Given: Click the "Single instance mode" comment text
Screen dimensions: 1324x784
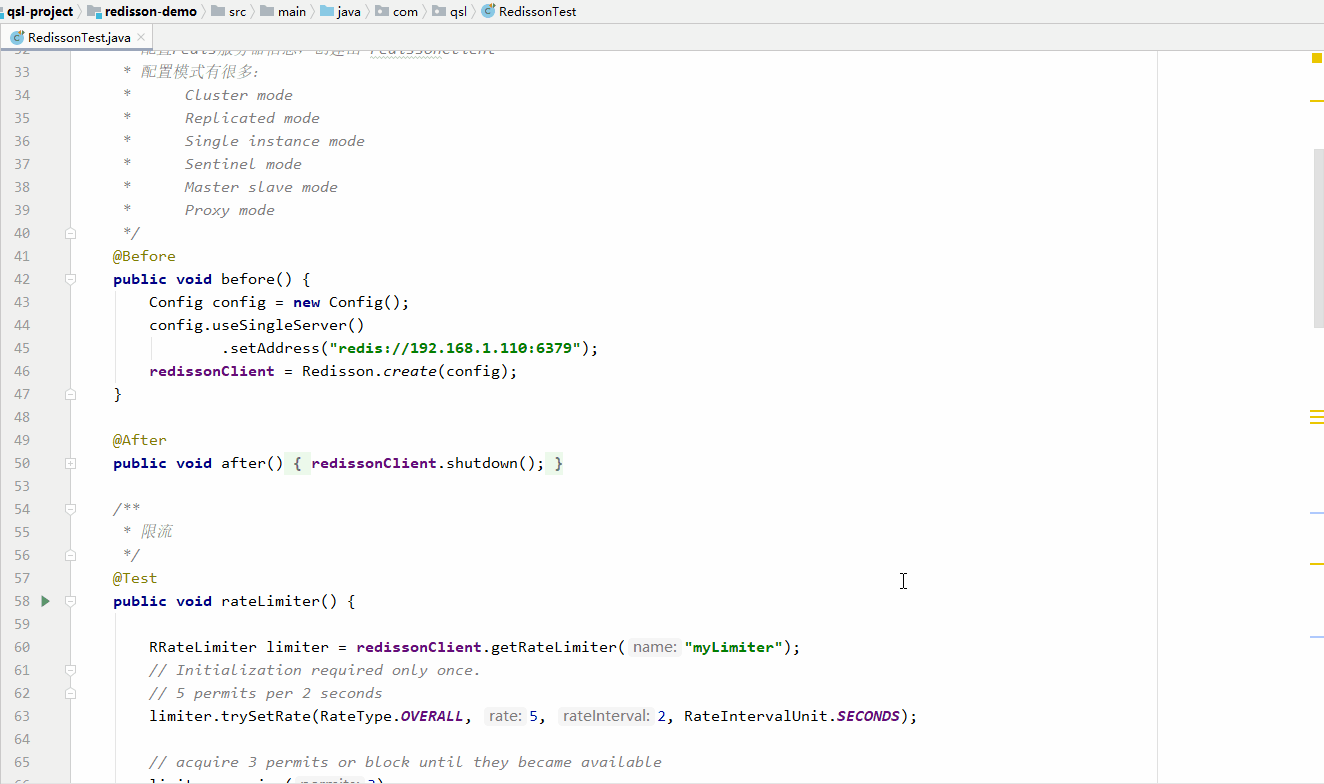Looking at the screenshot, I should pyautogui.click(x=275, y=141).
